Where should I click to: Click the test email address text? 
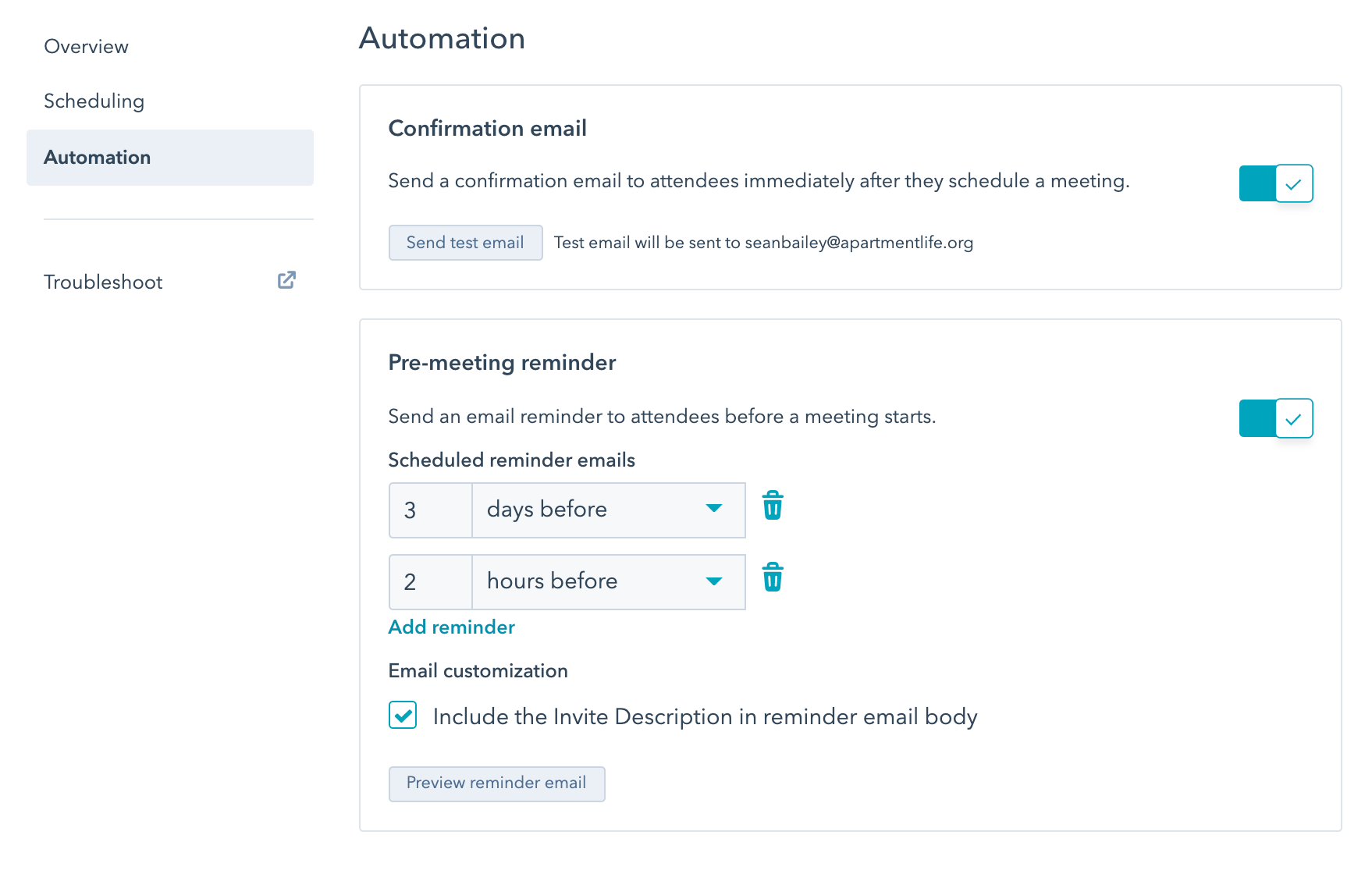click(858, 243)
